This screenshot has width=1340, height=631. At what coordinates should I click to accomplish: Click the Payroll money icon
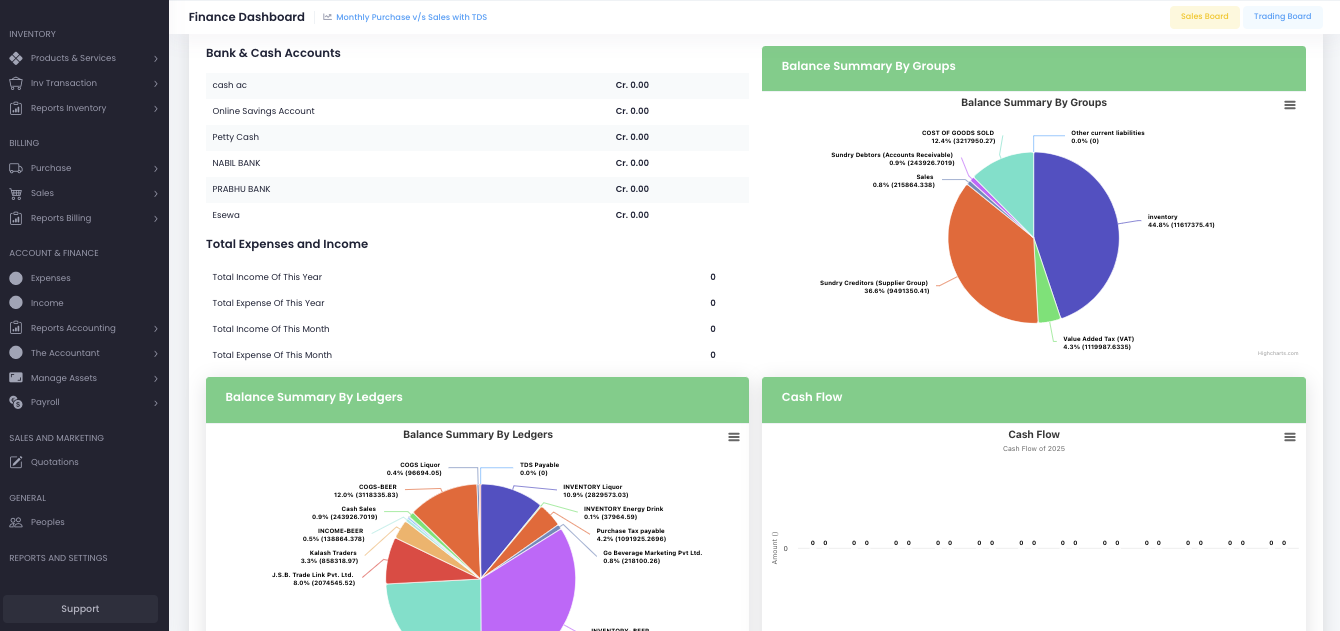tap(16, 402)
